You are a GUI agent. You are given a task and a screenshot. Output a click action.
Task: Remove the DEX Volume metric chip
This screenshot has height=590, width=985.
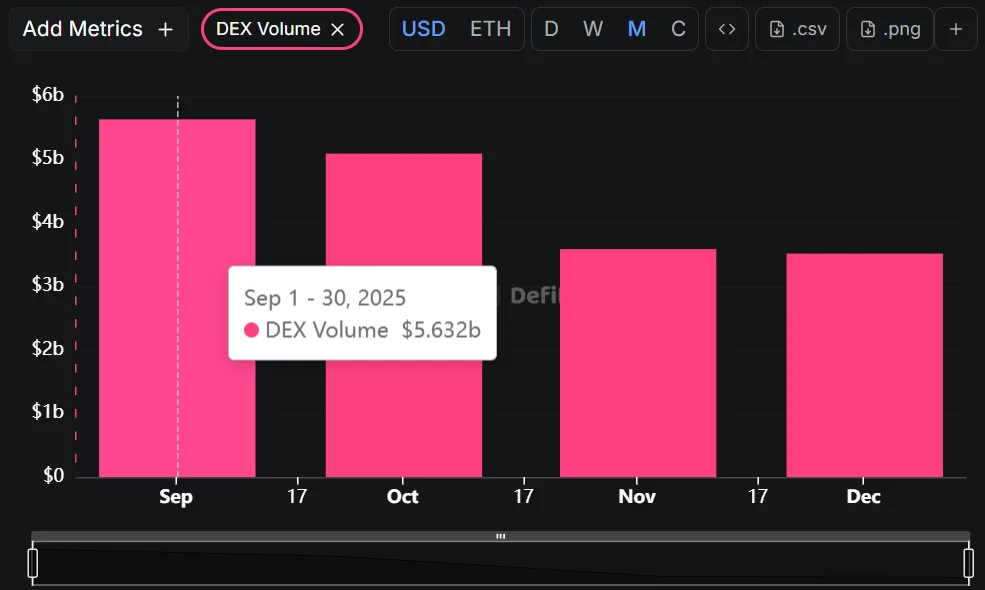(x=336, y=29)
